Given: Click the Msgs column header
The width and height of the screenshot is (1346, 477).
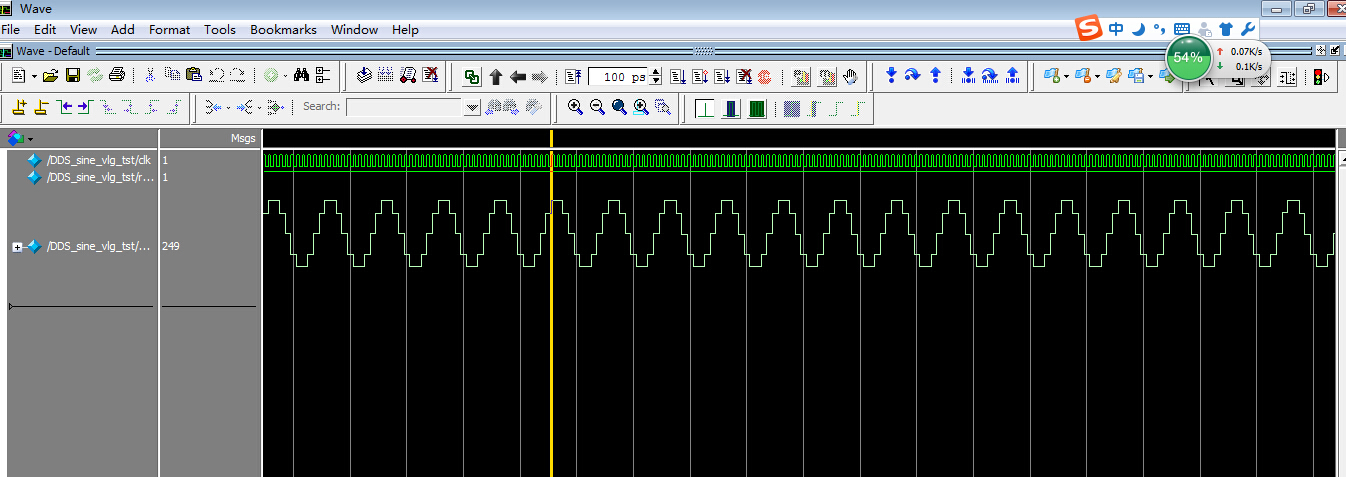Looking at the screenshot, I should pos(243,138).
